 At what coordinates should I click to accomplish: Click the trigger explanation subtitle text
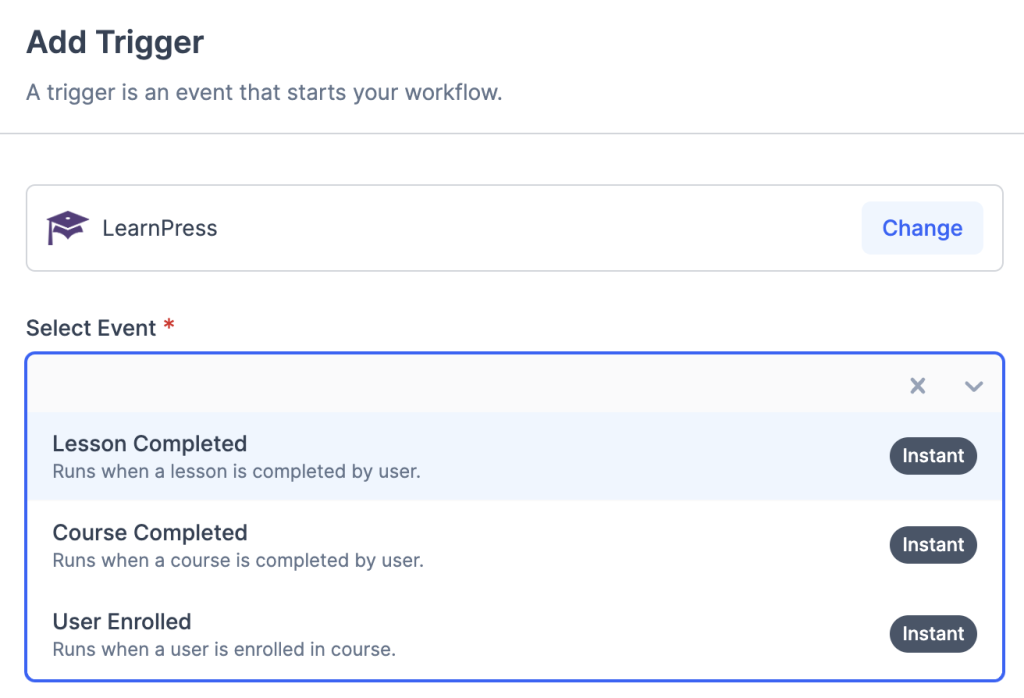264,93
